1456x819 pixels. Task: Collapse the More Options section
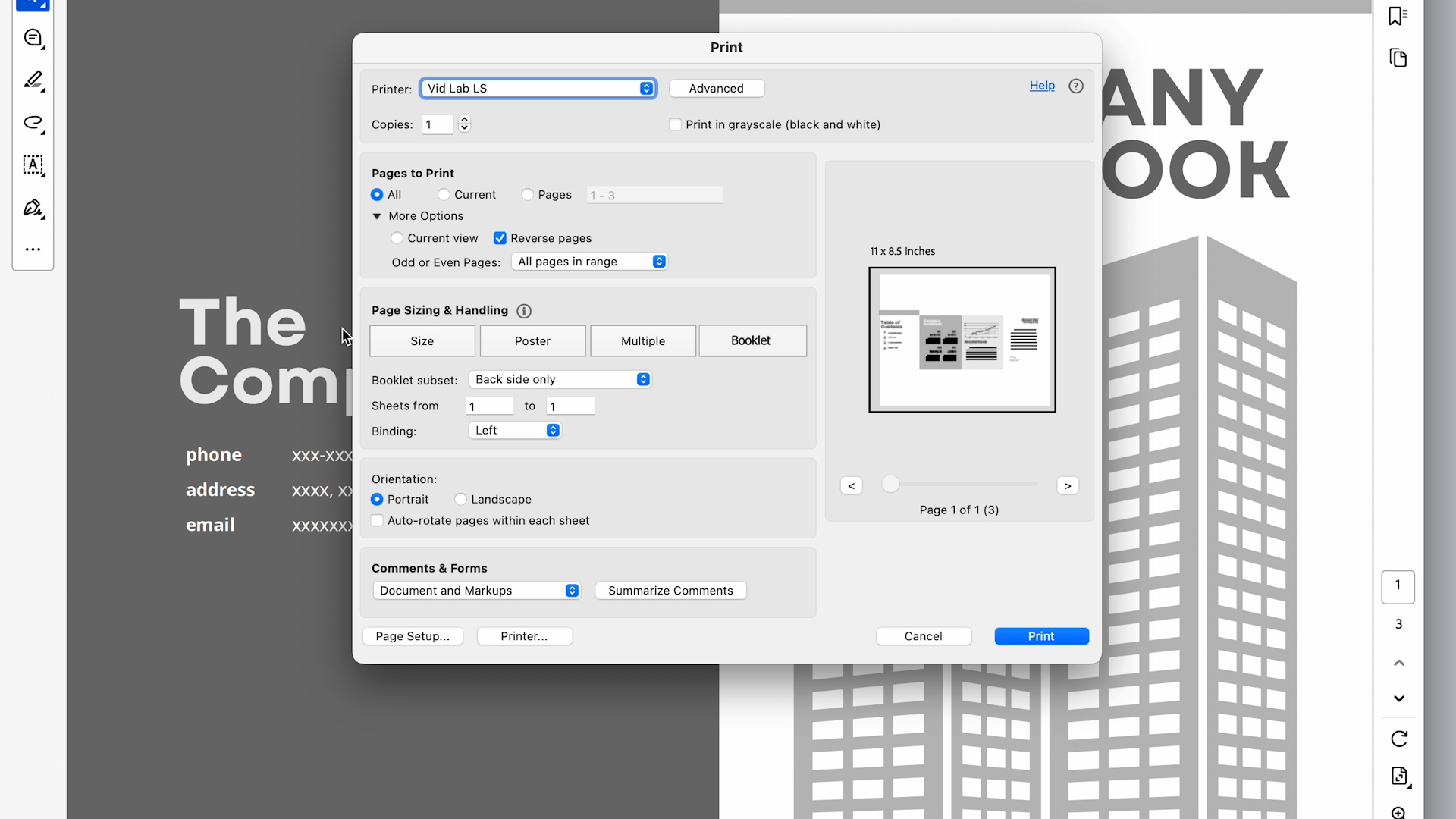click(377, 216)
